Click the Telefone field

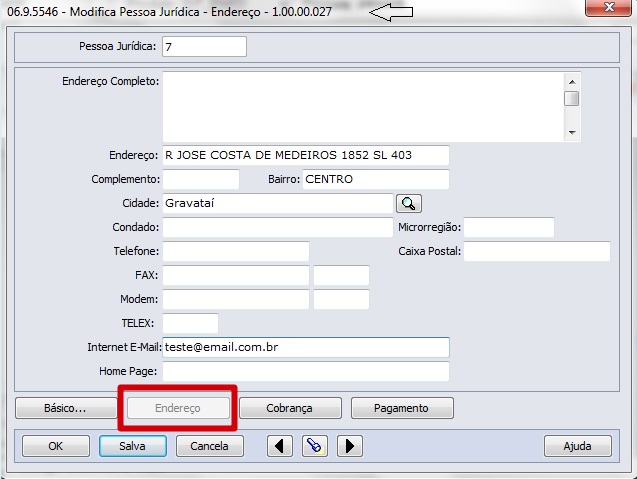(236, 251)
